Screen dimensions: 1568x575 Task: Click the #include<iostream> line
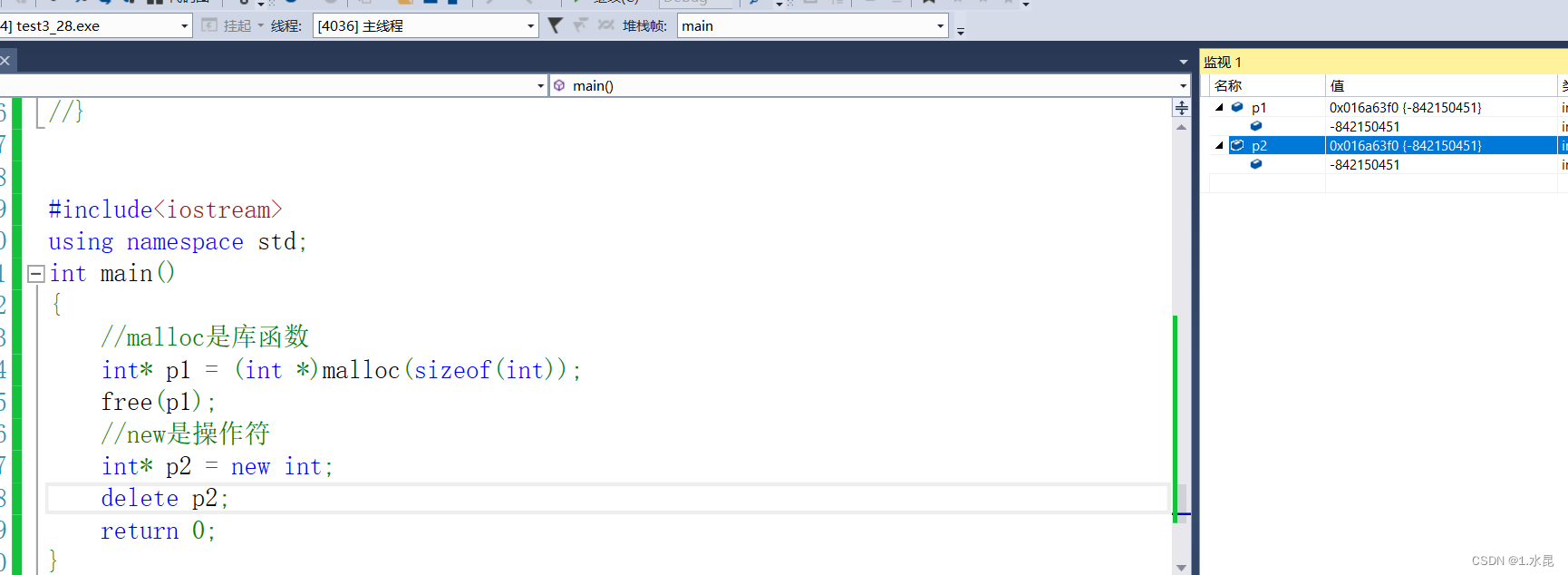[x=165, y=210]
